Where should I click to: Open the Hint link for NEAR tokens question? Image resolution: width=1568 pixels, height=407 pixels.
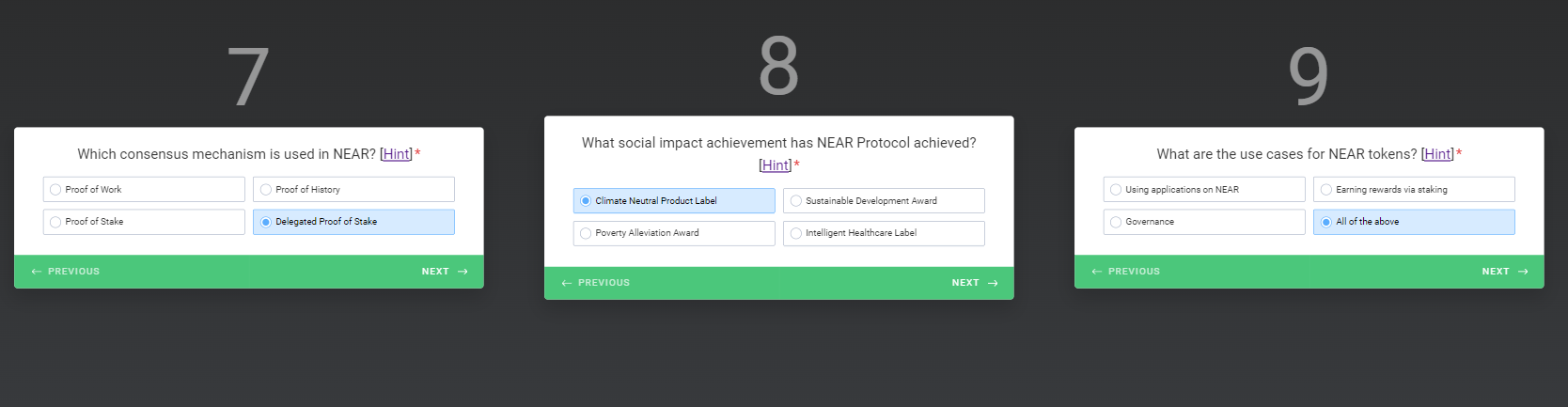(1437, 154)
